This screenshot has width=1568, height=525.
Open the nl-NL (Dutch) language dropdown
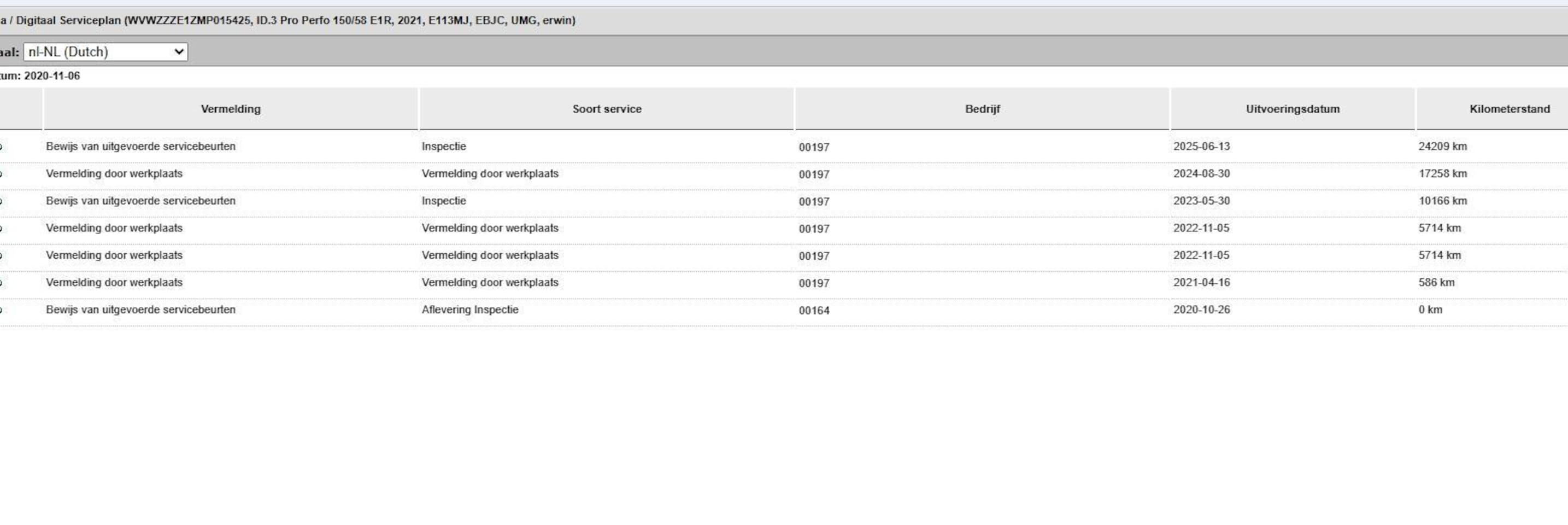tap(105, 52)
